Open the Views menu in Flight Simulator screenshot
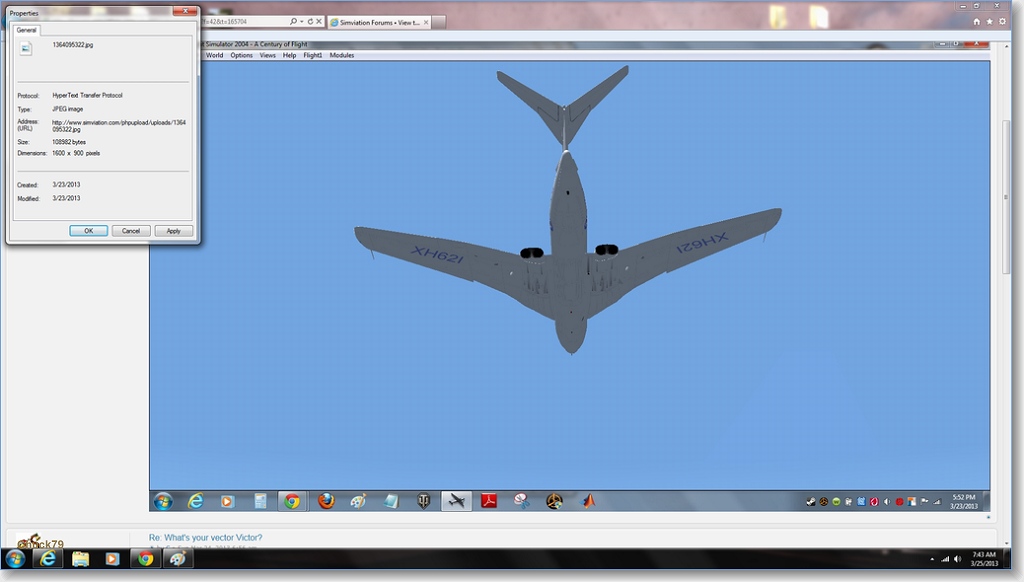This screenshot has height=582, width=1024. pos(268,56)
